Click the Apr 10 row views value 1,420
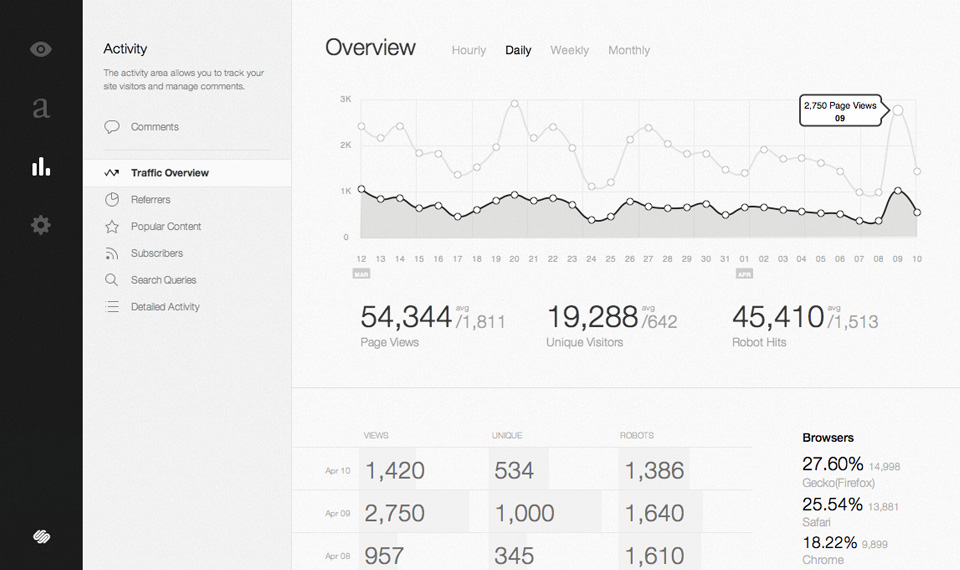The height and width of the screenshot is (570, 960). pyautogui.click(x=394, y=470)
